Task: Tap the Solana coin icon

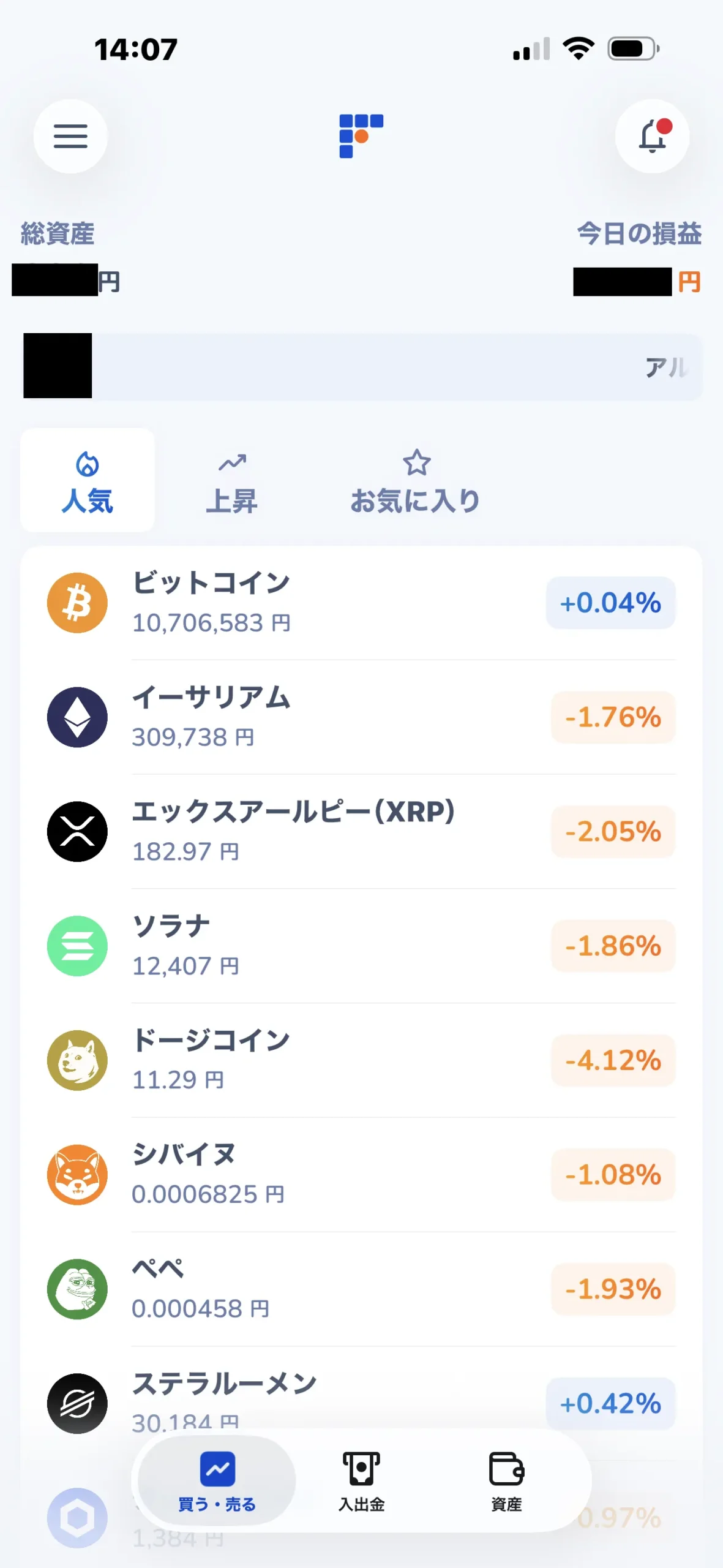Action: pyautogui.click(x=77, y=946)
